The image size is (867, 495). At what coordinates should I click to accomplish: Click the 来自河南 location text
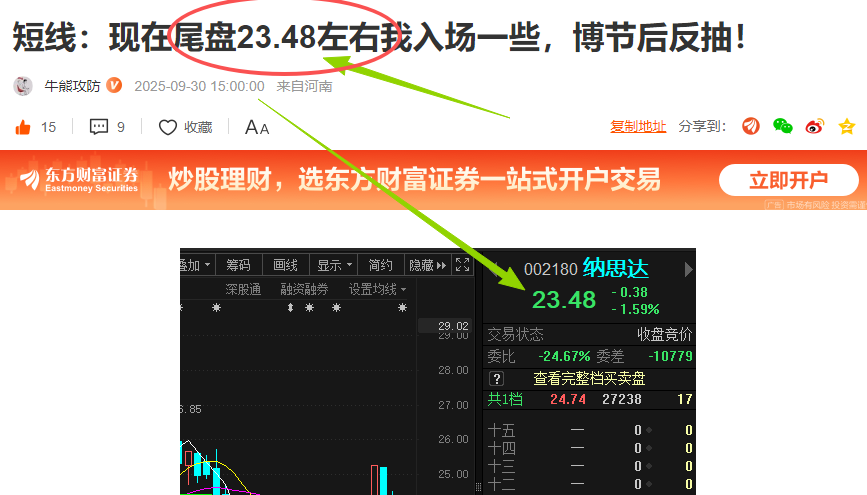304,86
